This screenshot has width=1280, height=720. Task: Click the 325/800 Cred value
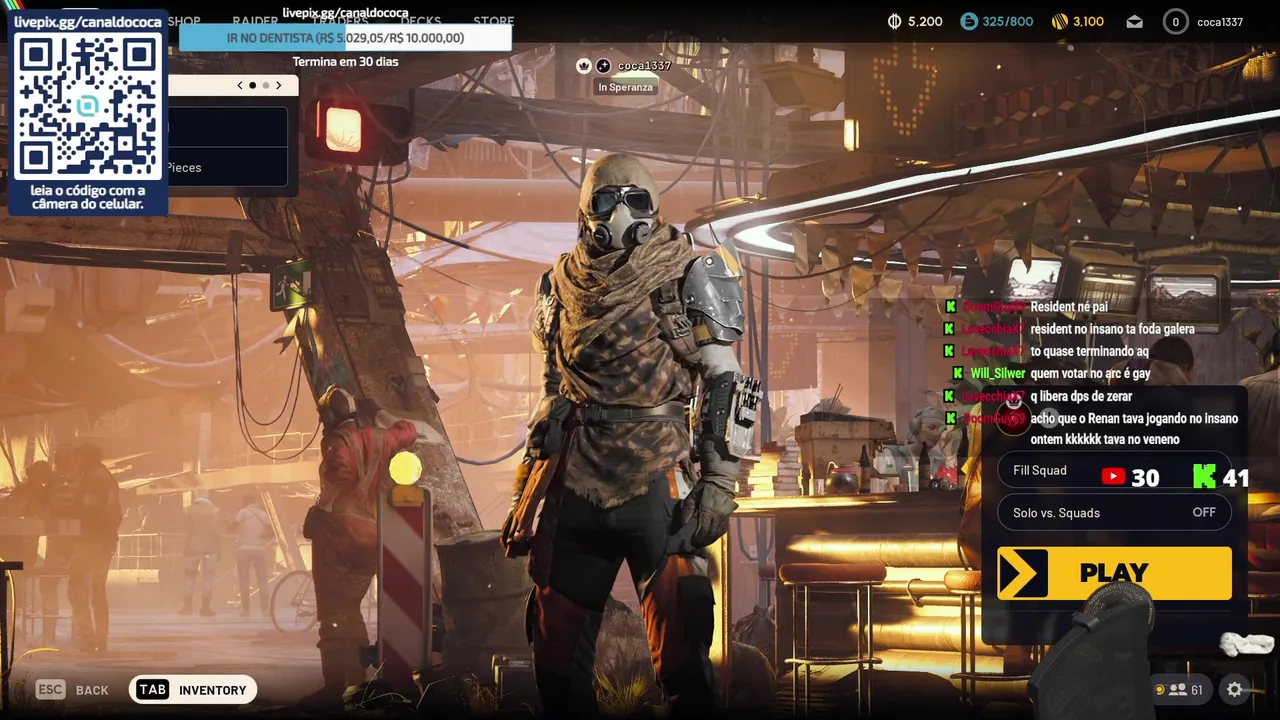[1008, 21]
